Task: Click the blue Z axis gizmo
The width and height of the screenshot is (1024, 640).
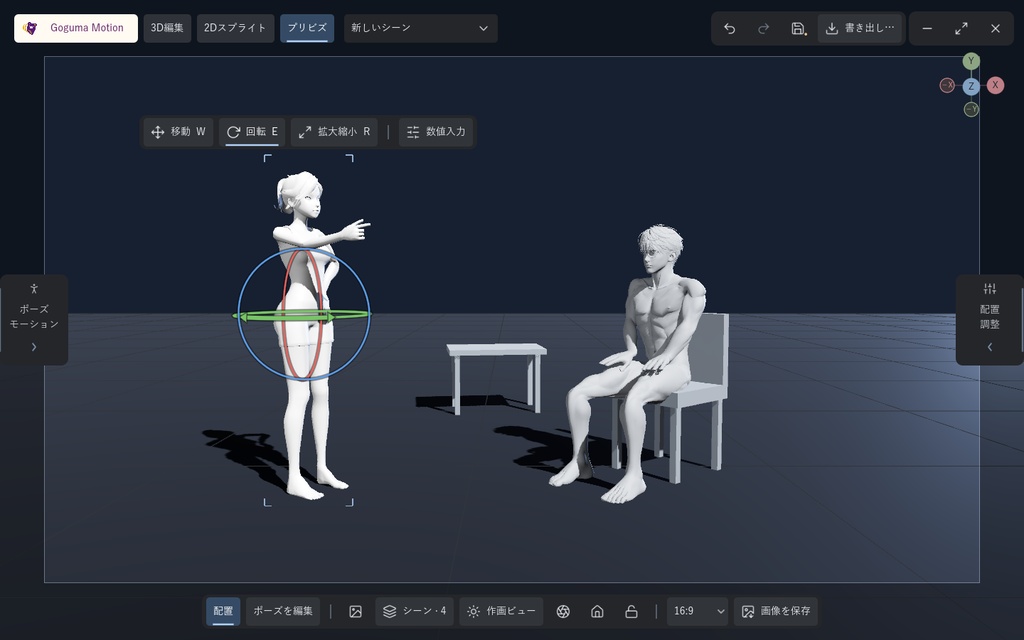Action: click(971, 86)
